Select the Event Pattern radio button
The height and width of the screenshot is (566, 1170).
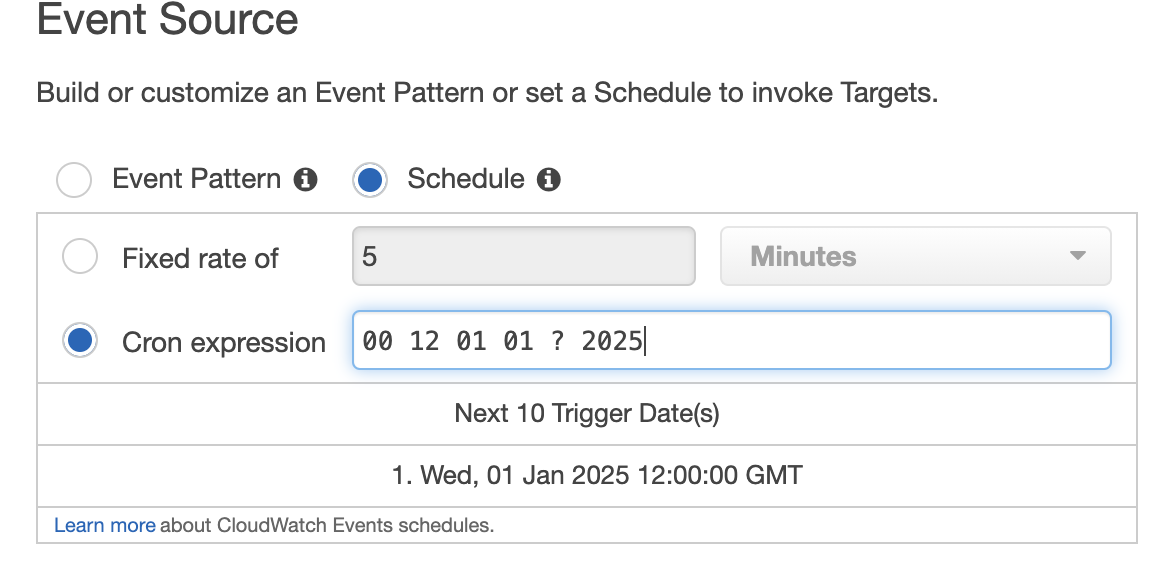pyautogui.click(x=74, y=181)
